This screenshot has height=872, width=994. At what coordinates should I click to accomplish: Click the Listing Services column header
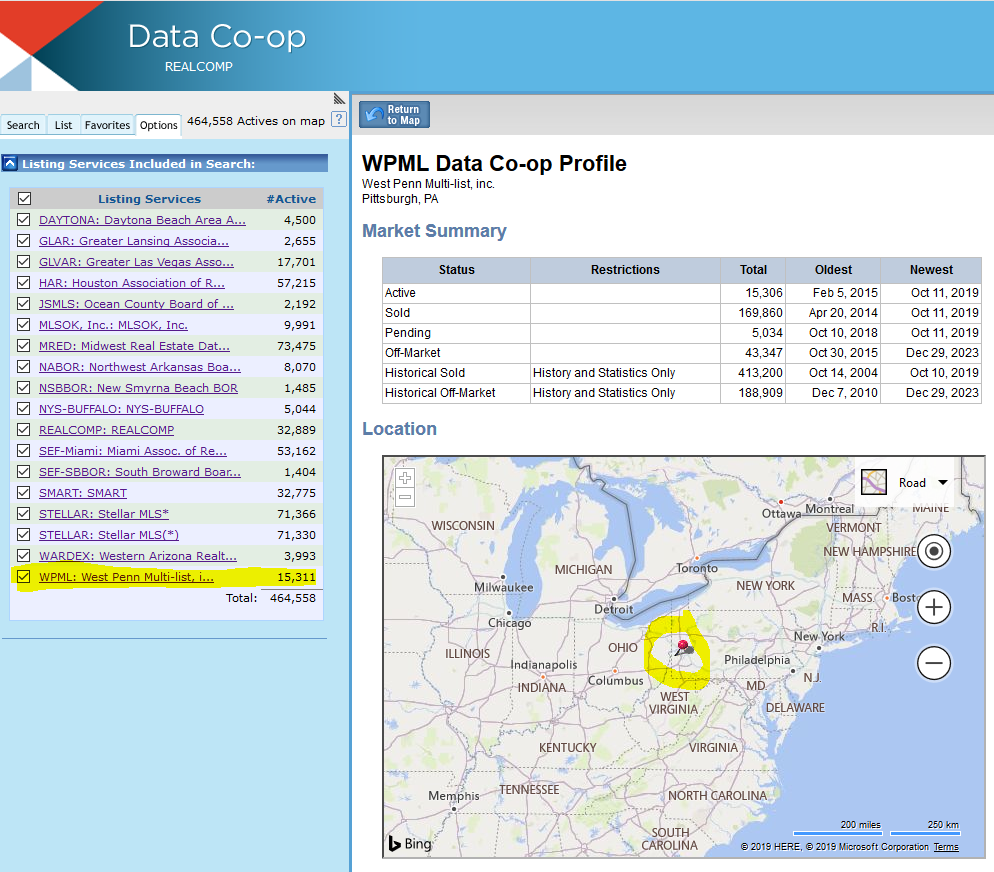tap(150, 199)
